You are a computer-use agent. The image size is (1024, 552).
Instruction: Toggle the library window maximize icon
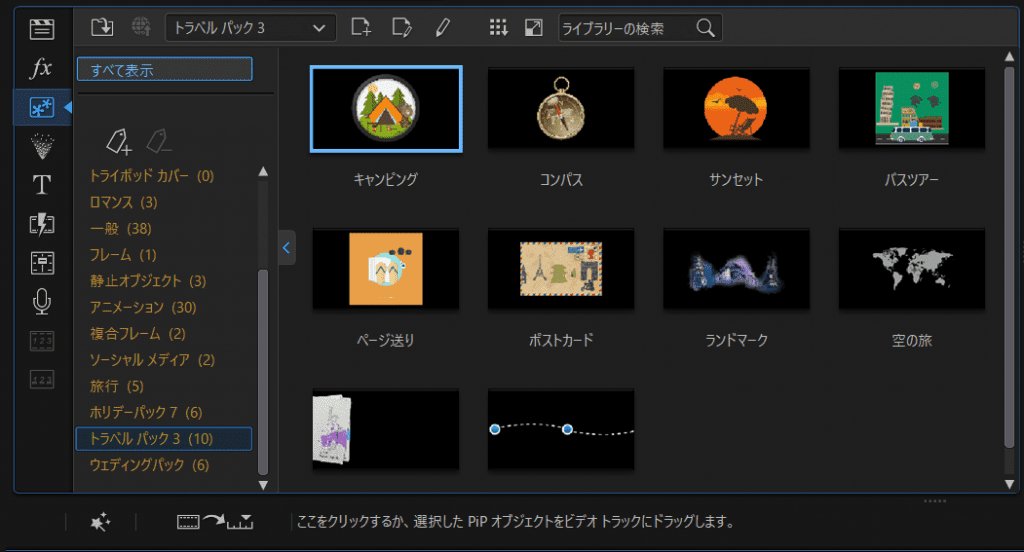533,27
